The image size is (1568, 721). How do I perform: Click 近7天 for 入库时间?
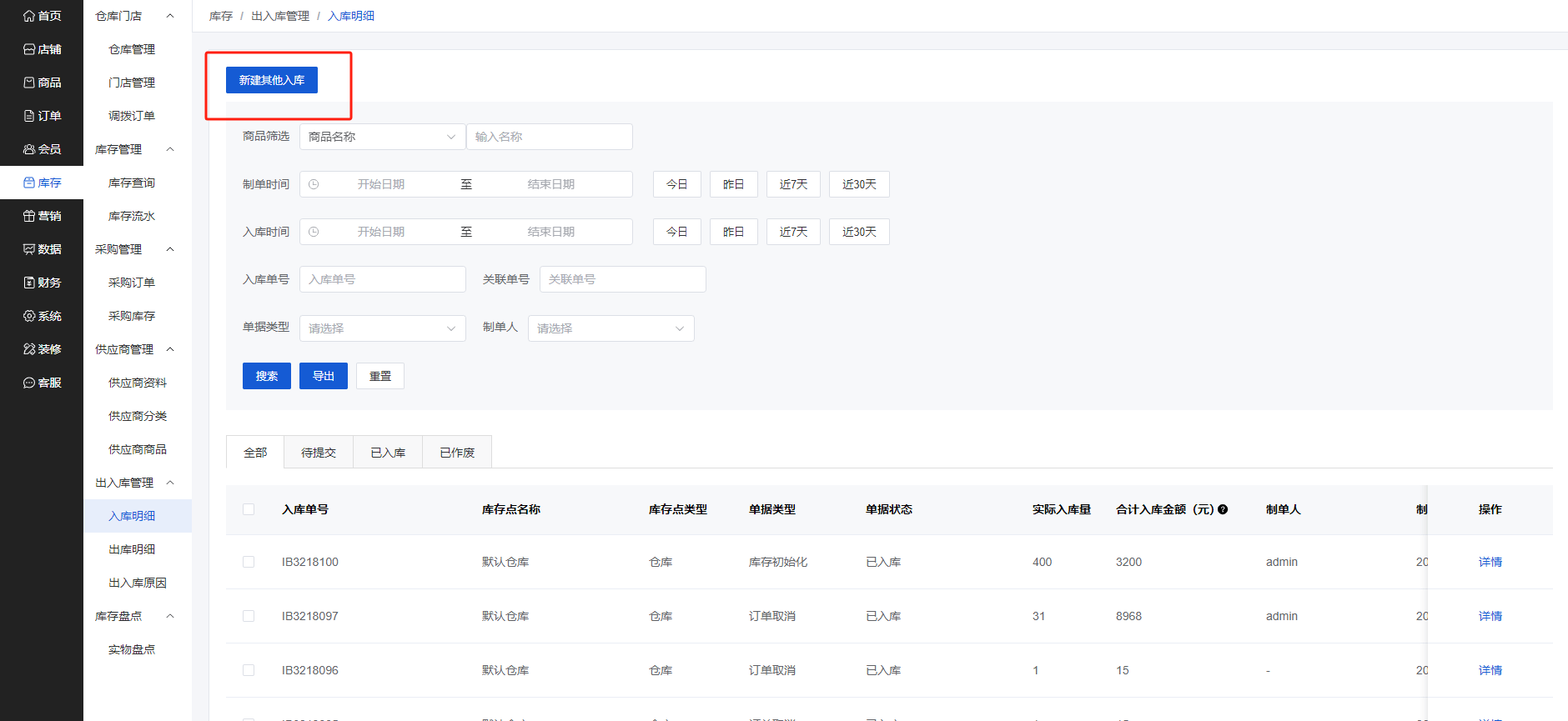793,232
